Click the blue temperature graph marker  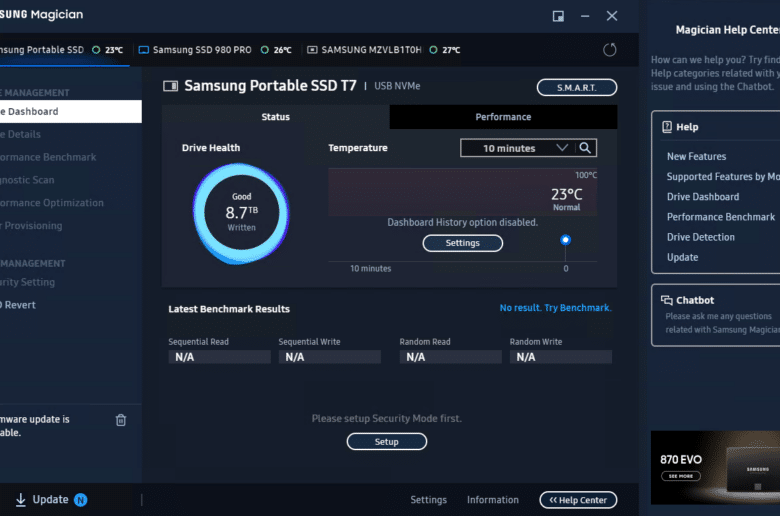[x=566, y=240]
